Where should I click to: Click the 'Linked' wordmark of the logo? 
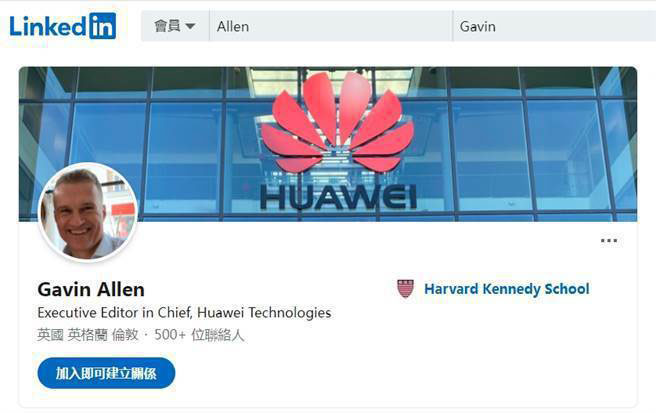click(x=48, y=26)
